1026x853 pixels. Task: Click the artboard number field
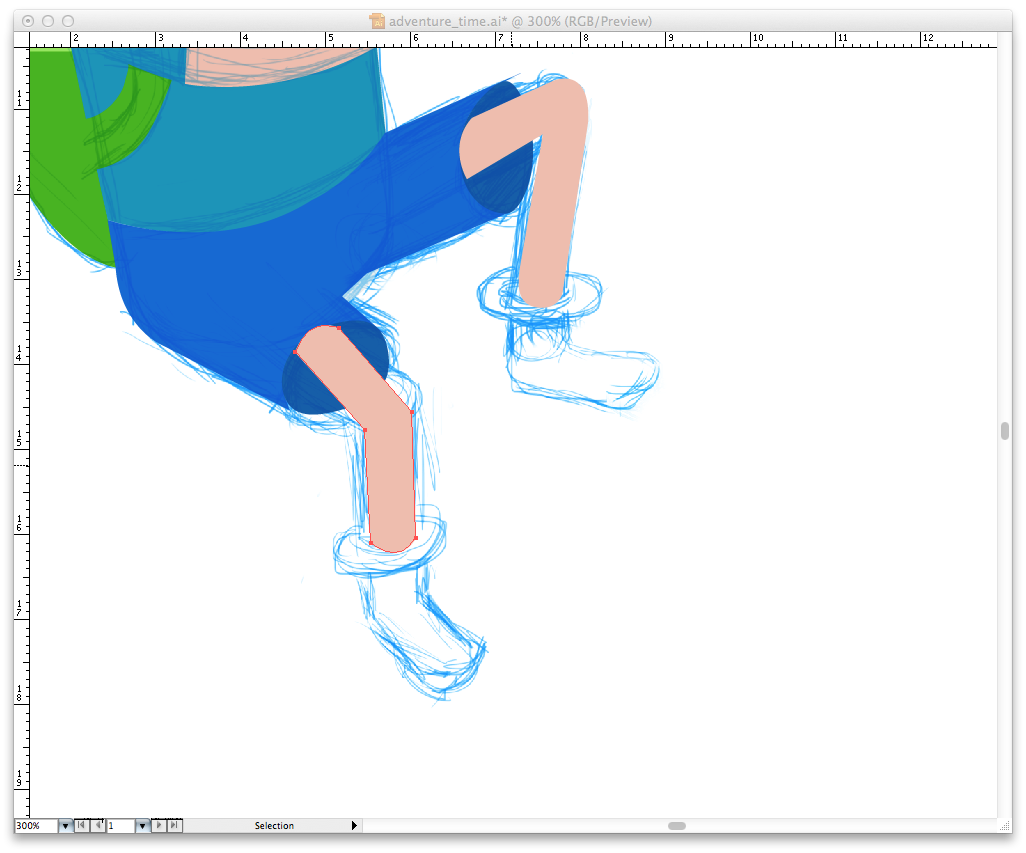[x=120, y=826]
